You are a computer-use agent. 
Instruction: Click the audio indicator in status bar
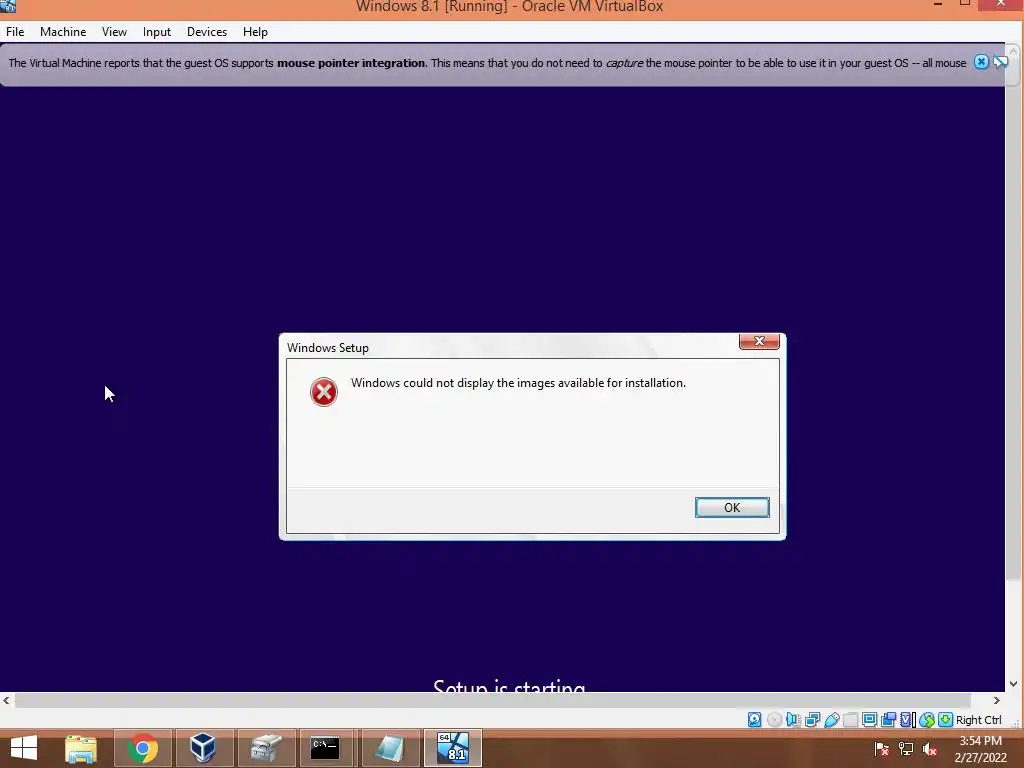click(793, 720)
